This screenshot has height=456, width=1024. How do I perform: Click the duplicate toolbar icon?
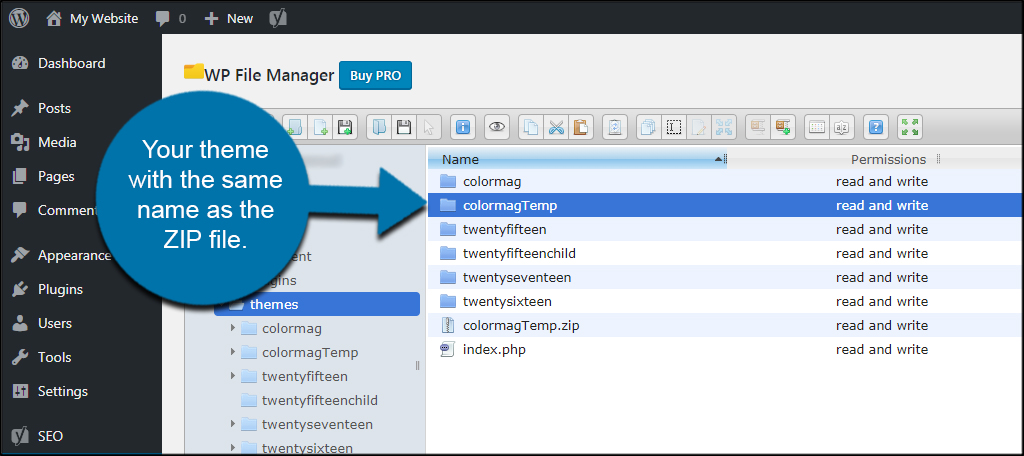coord(649,127)
